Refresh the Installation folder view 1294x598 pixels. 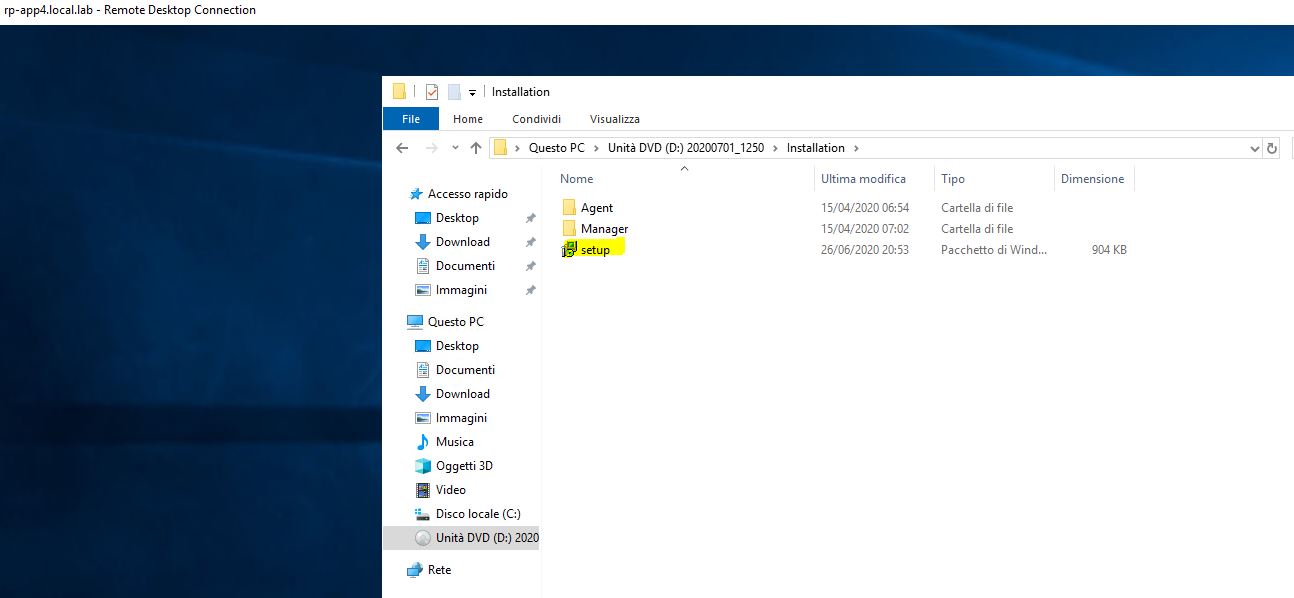[1272, 148]
